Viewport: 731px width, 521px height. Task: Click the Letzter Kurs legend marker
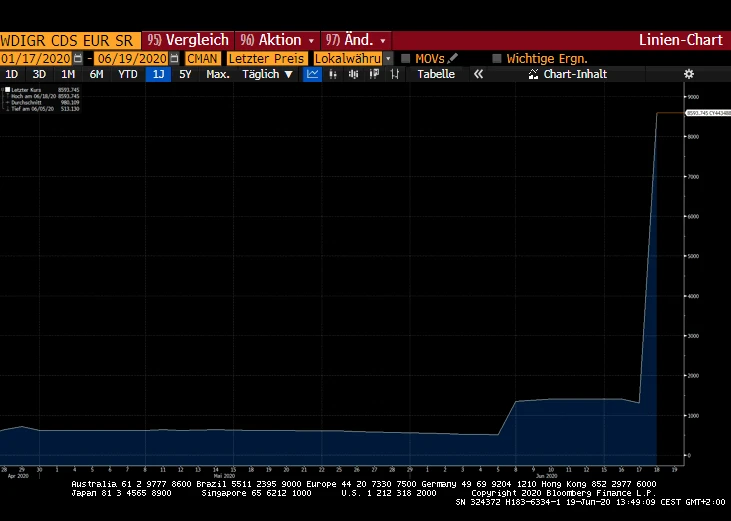pyautogui.click(x=7, y=90)
